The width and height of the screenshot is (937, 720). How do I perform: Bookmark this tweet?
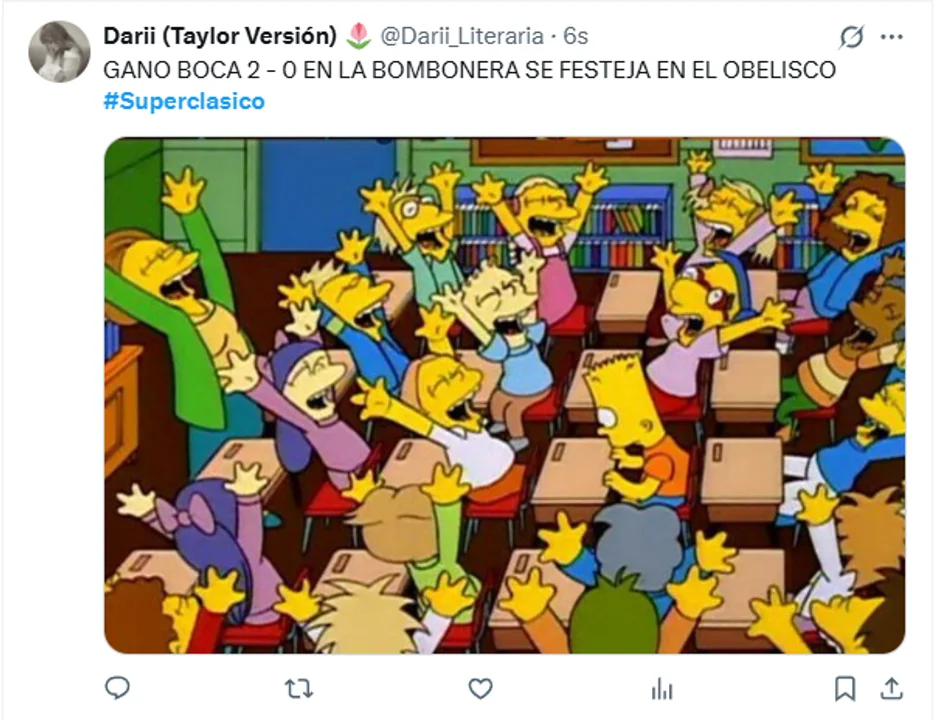click(844, 689)
